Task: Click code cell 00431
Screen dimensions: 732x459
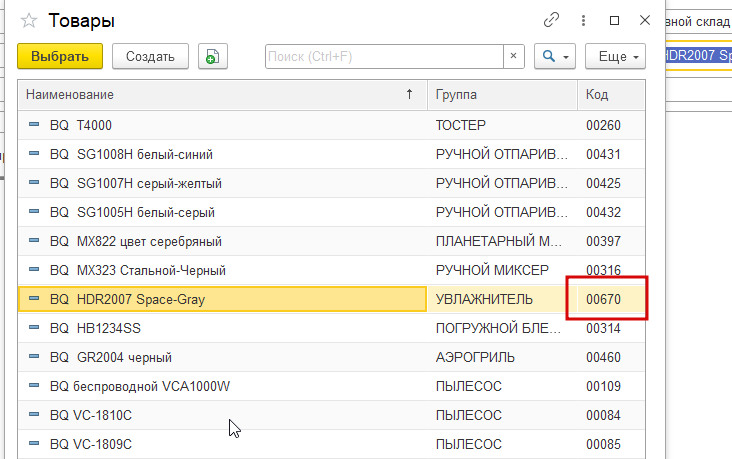Action: click(612, 154)
